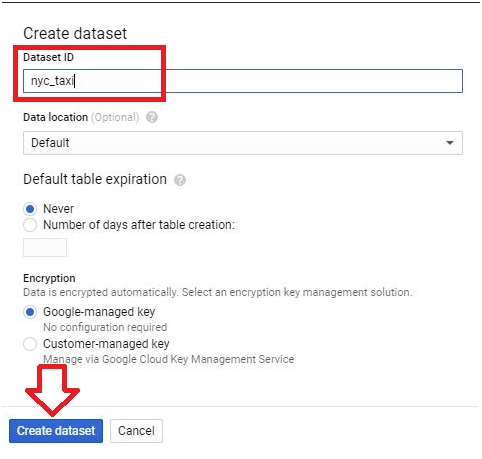Click the Data location label text

pyautogui.click(x=55, y=117)
